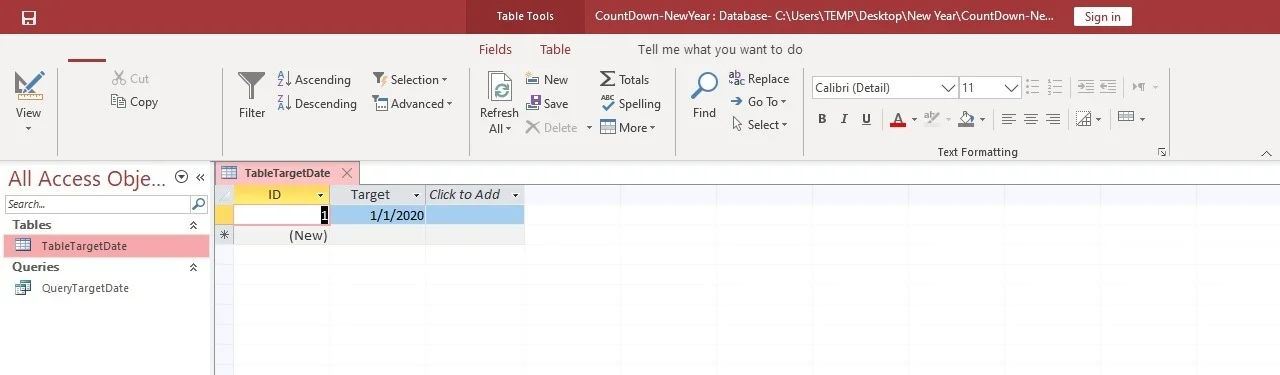Viewport: 1280px width, 375px height.
Task: Close the TableTargetDate tab
Action: (347, 173)
